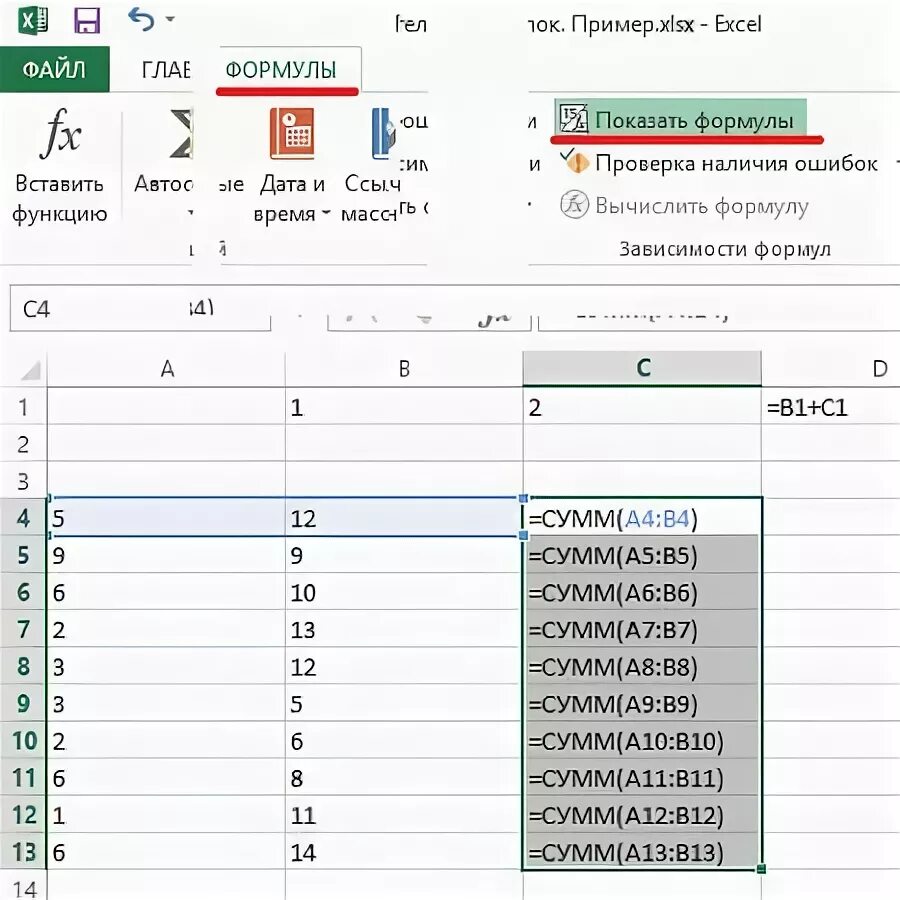
Task: Click Проверка наличия ошибок
Action: (721, 163)
